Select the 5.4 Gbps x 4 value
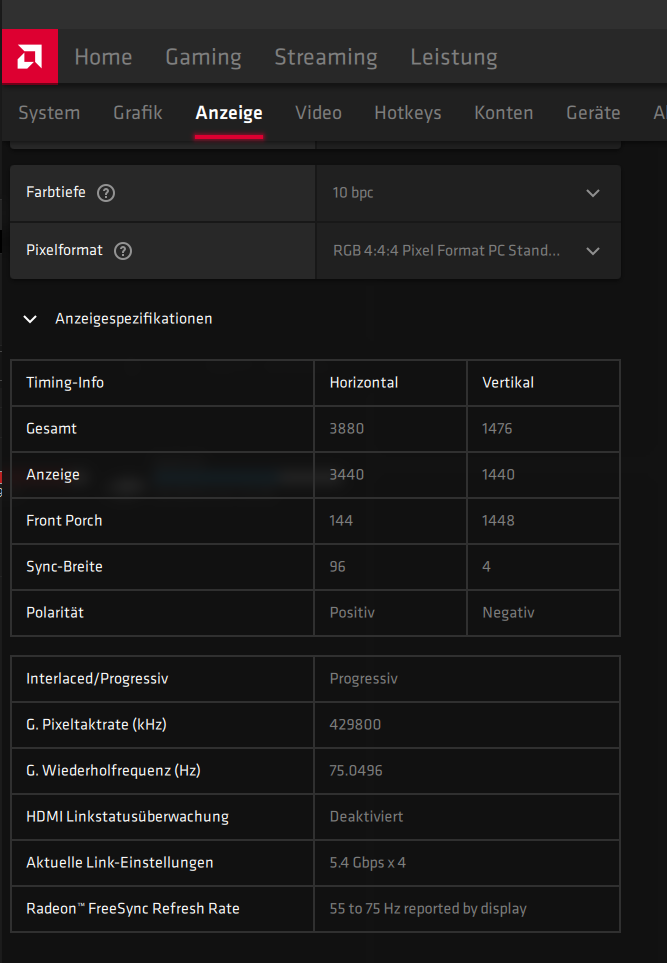The image size is (667, 963). coord(367,863)
